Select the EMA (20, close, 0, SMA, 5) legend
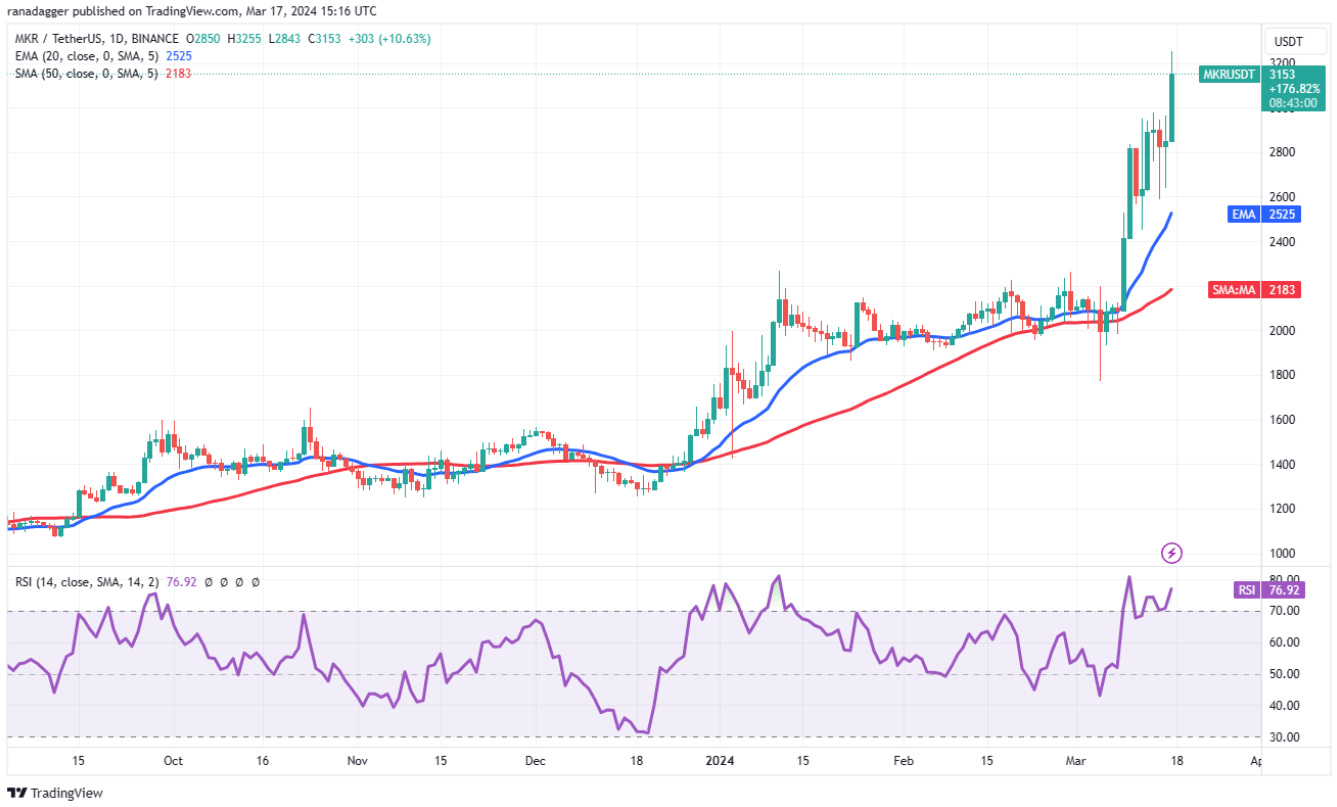This screenshot has width=1337, height=807. click(x=86, y=56)
